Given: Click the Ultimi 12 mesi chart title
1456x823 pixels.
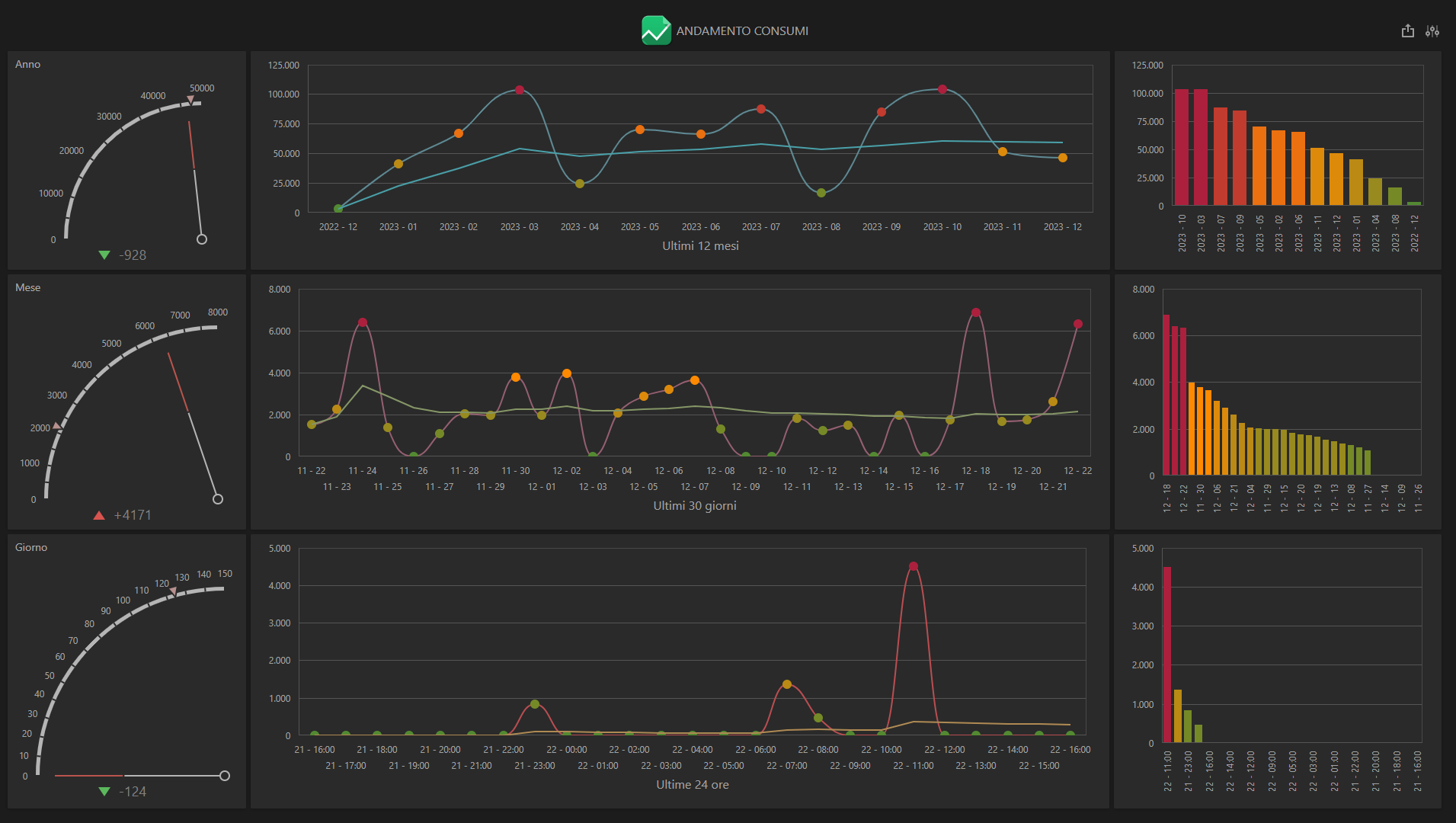Looking at the screenshot, I should coord(700,245).
